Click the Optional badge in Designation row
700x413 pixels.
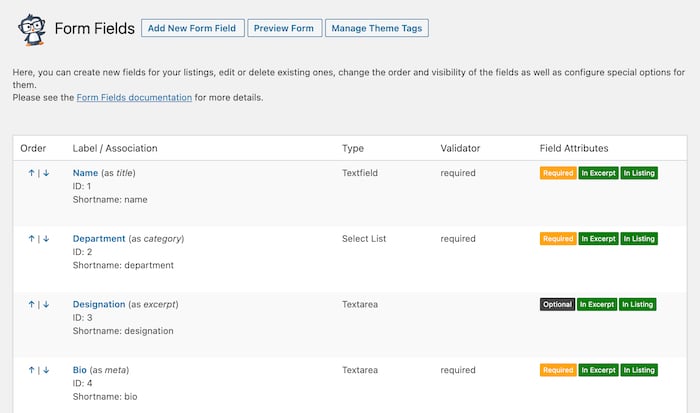[557, 305]
